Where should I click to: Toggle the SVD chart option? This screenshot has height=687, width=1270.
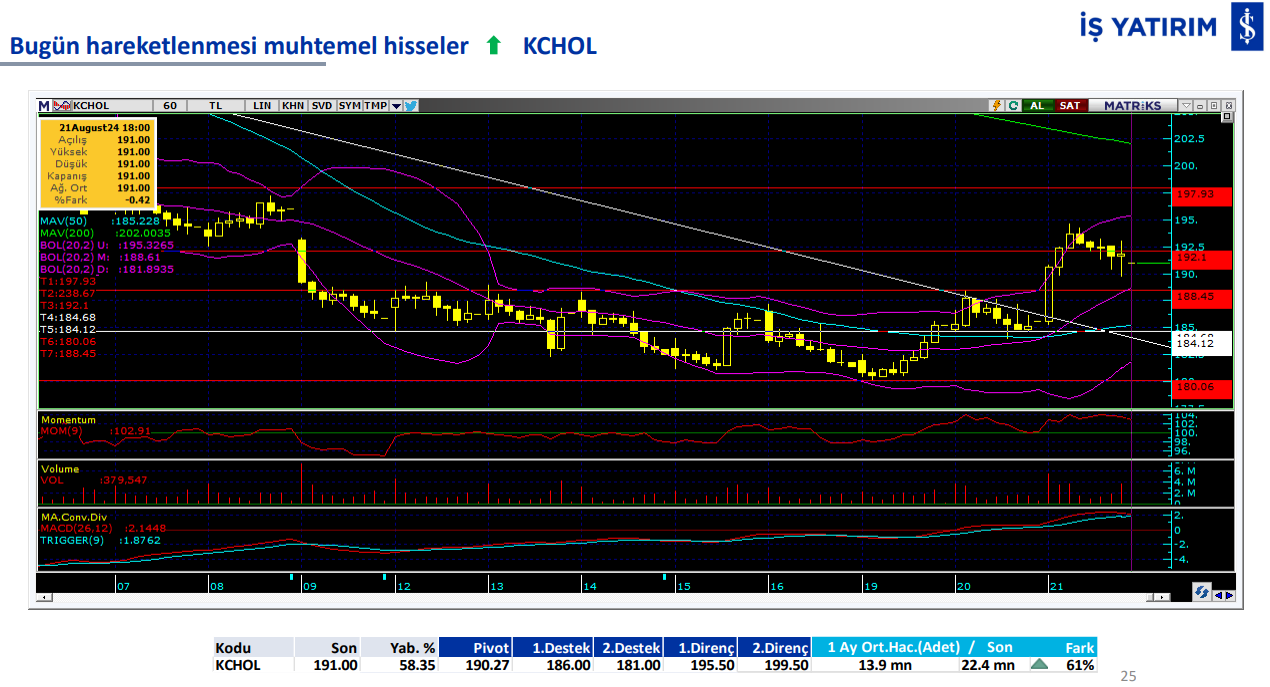coord(322,105)
